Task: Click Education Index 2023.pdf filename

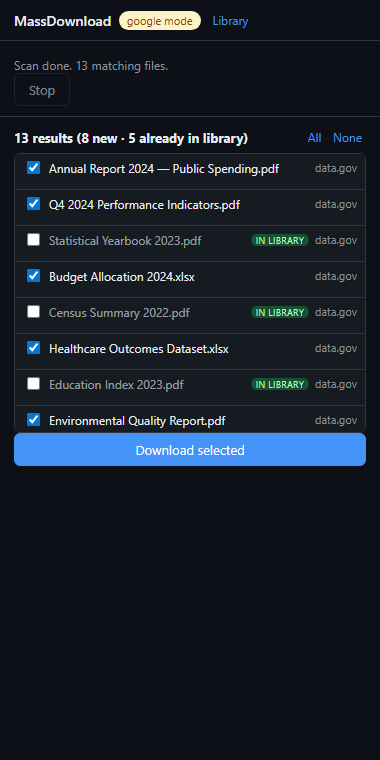Action: click(116, 385)
